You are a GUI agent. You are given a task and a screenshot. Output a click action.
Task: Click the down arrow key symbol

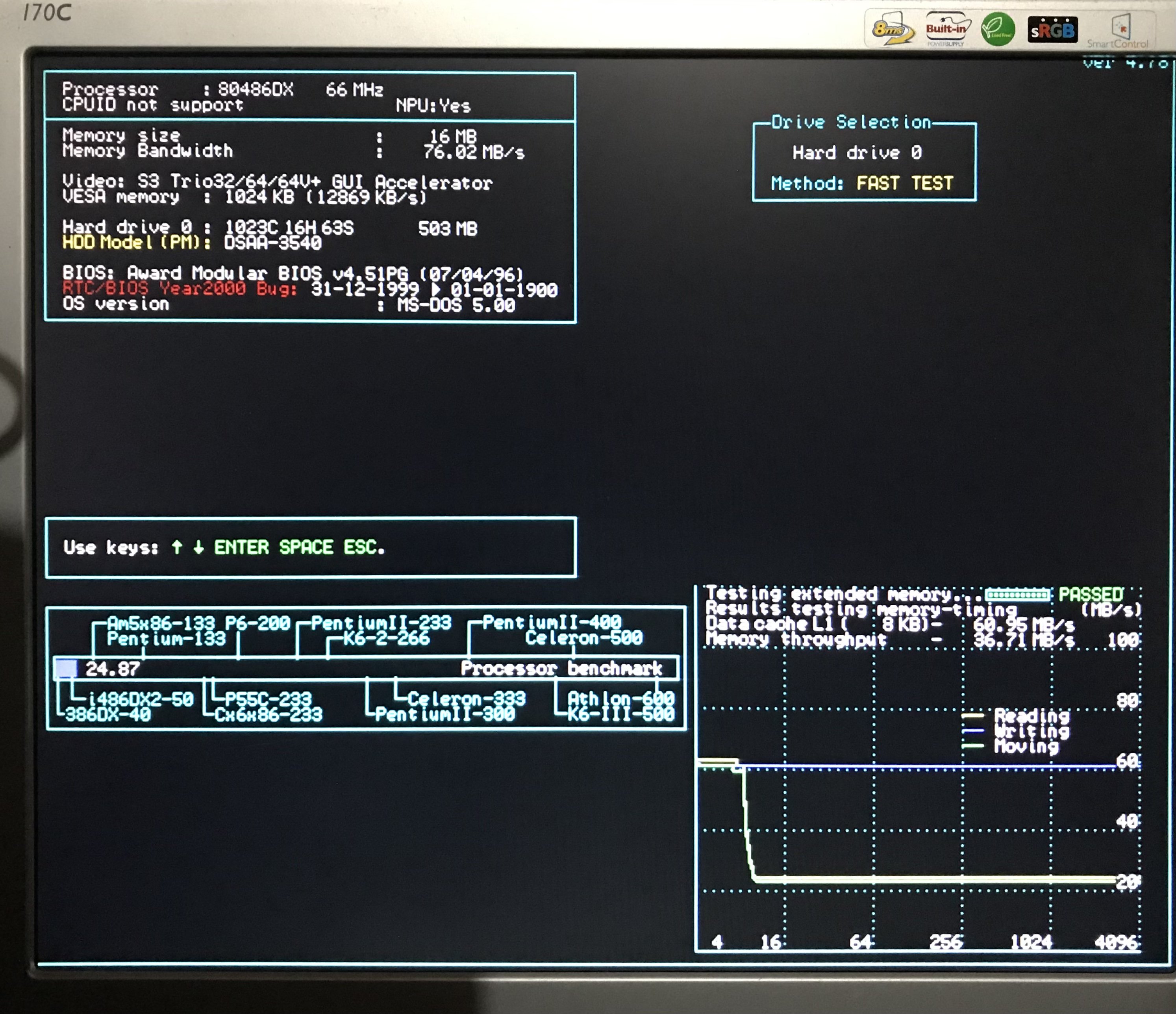pyautogui.click(x=198, y=547)
